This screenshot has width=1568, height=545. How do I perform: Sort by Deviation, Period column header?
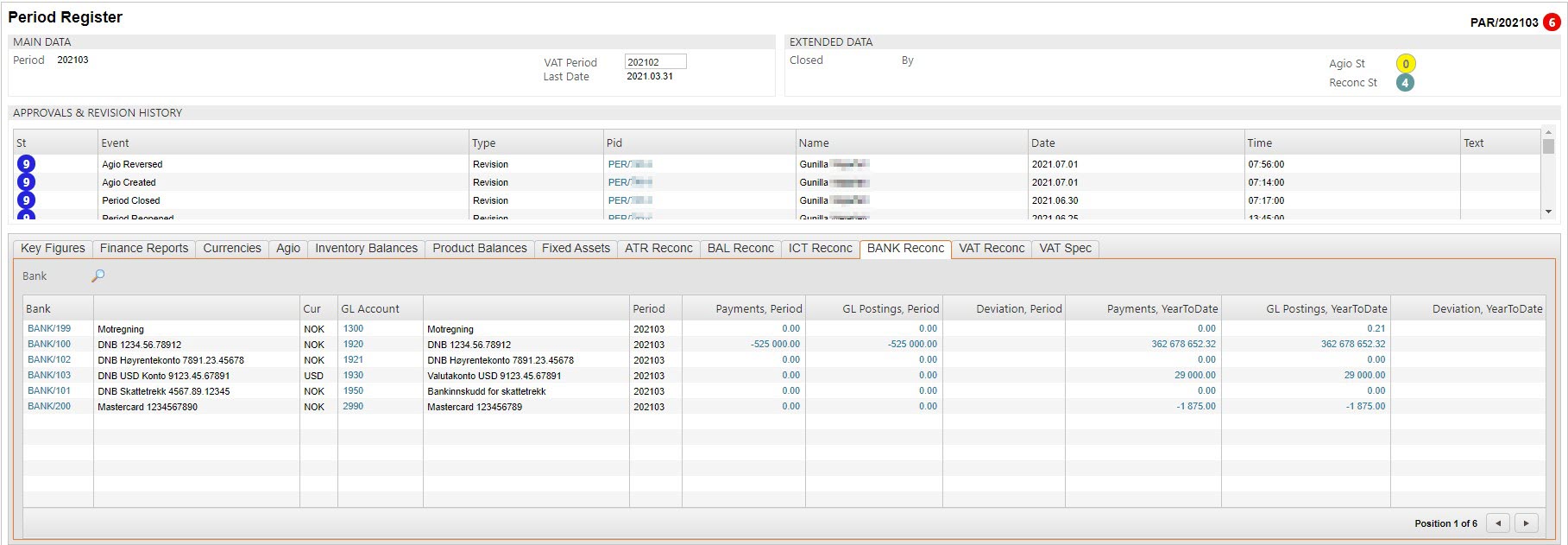[x=1018, y=309]
